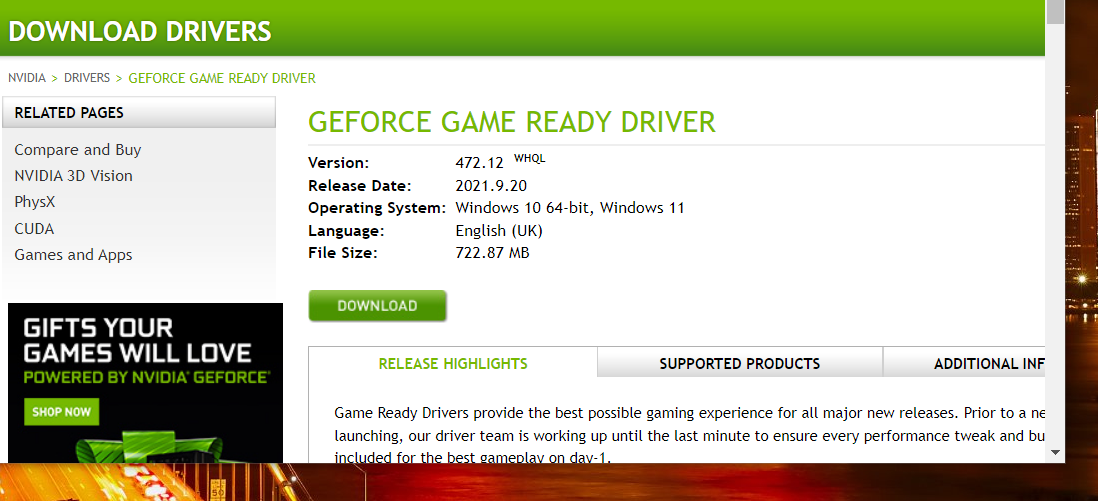Click the WHQL superscript label
Screen dimensions: 1098x501
tap(529, 158)
